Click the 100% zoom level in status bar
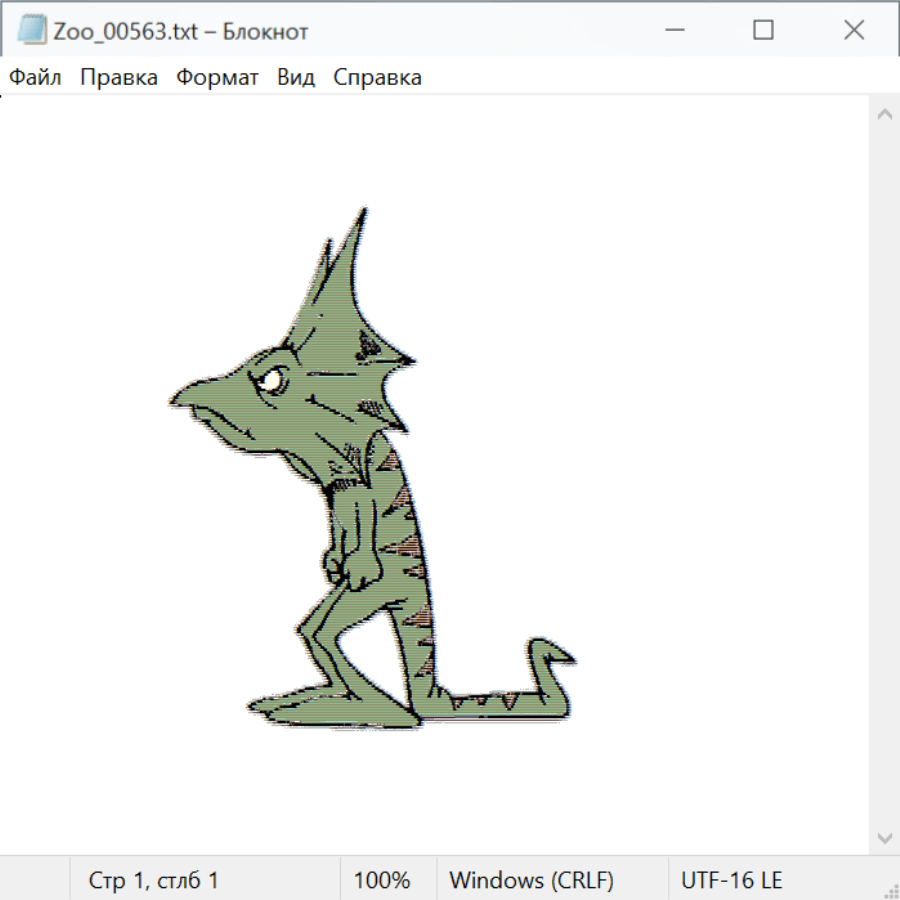This screenshot has width=900, height=900. [x=382, y=881]
